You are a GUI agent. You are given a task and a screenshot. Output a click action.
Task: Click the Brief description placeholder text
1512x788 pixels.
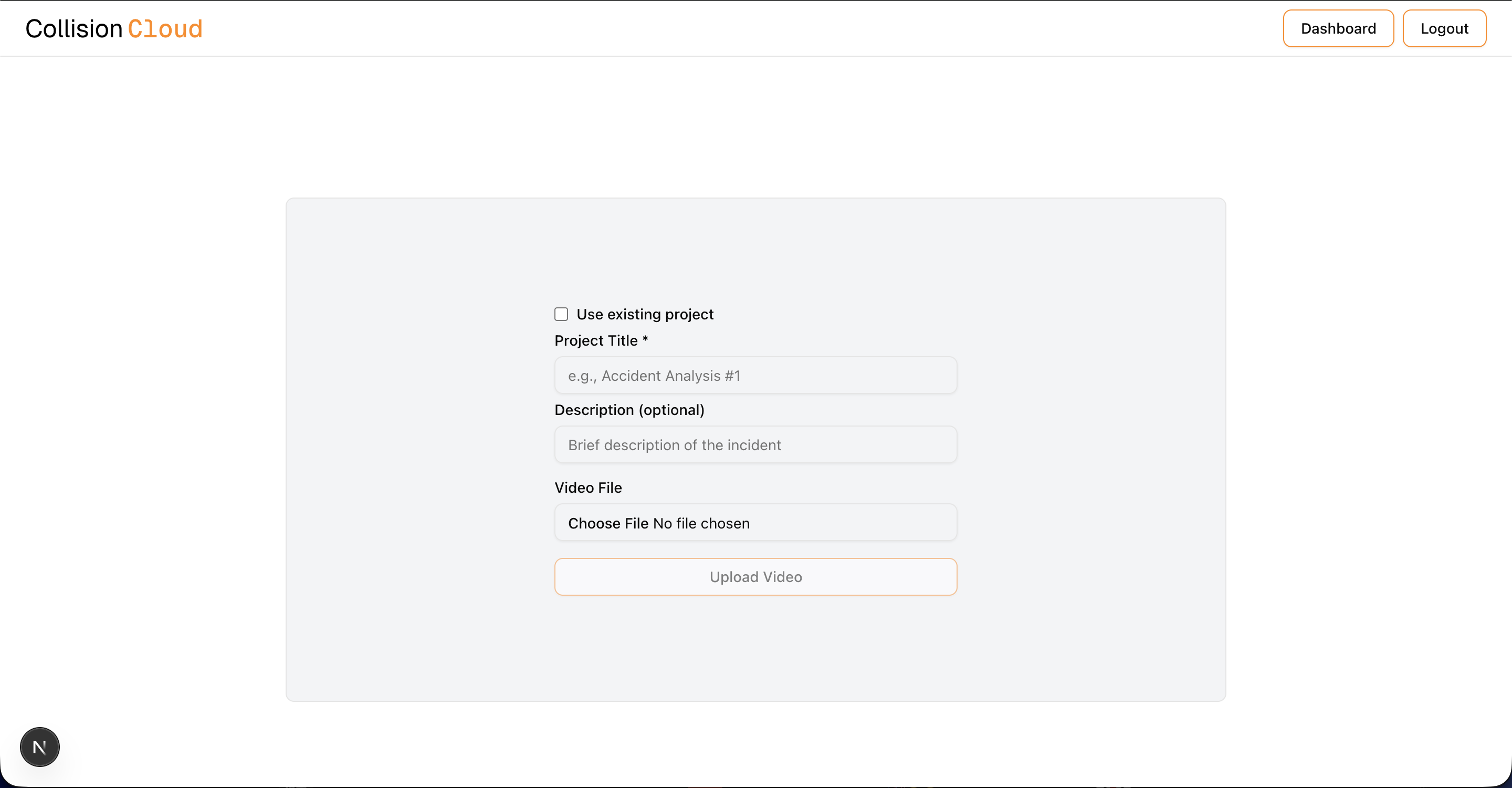click(x=675, y=444)
